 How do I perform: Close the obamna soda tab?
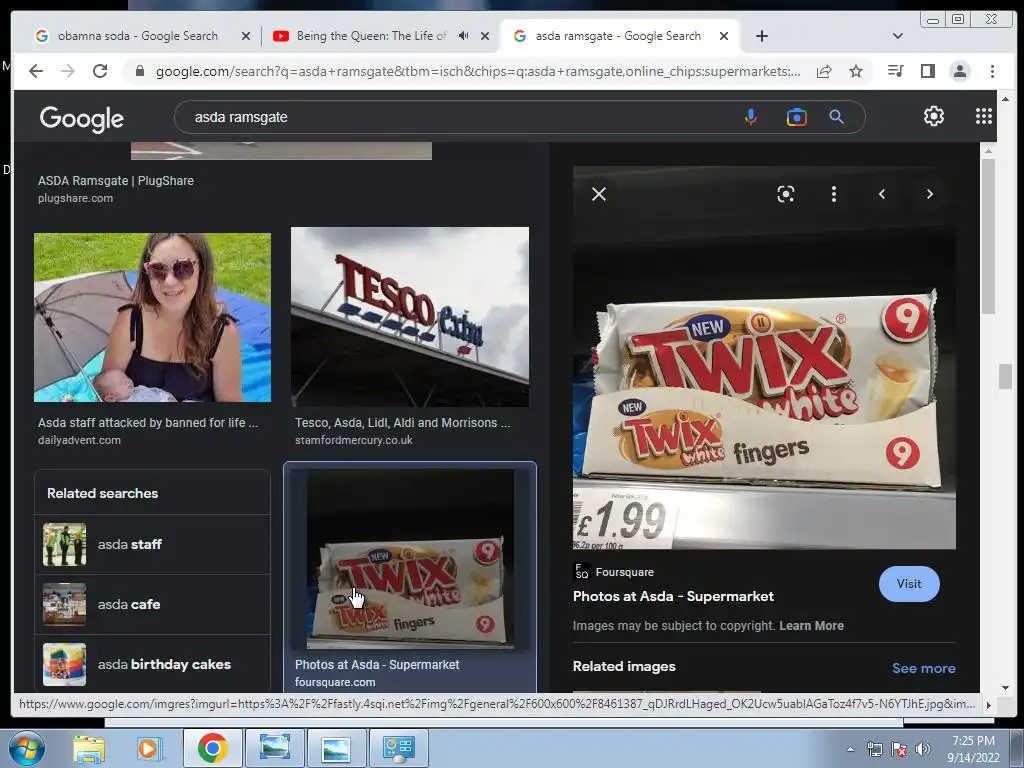246,36
